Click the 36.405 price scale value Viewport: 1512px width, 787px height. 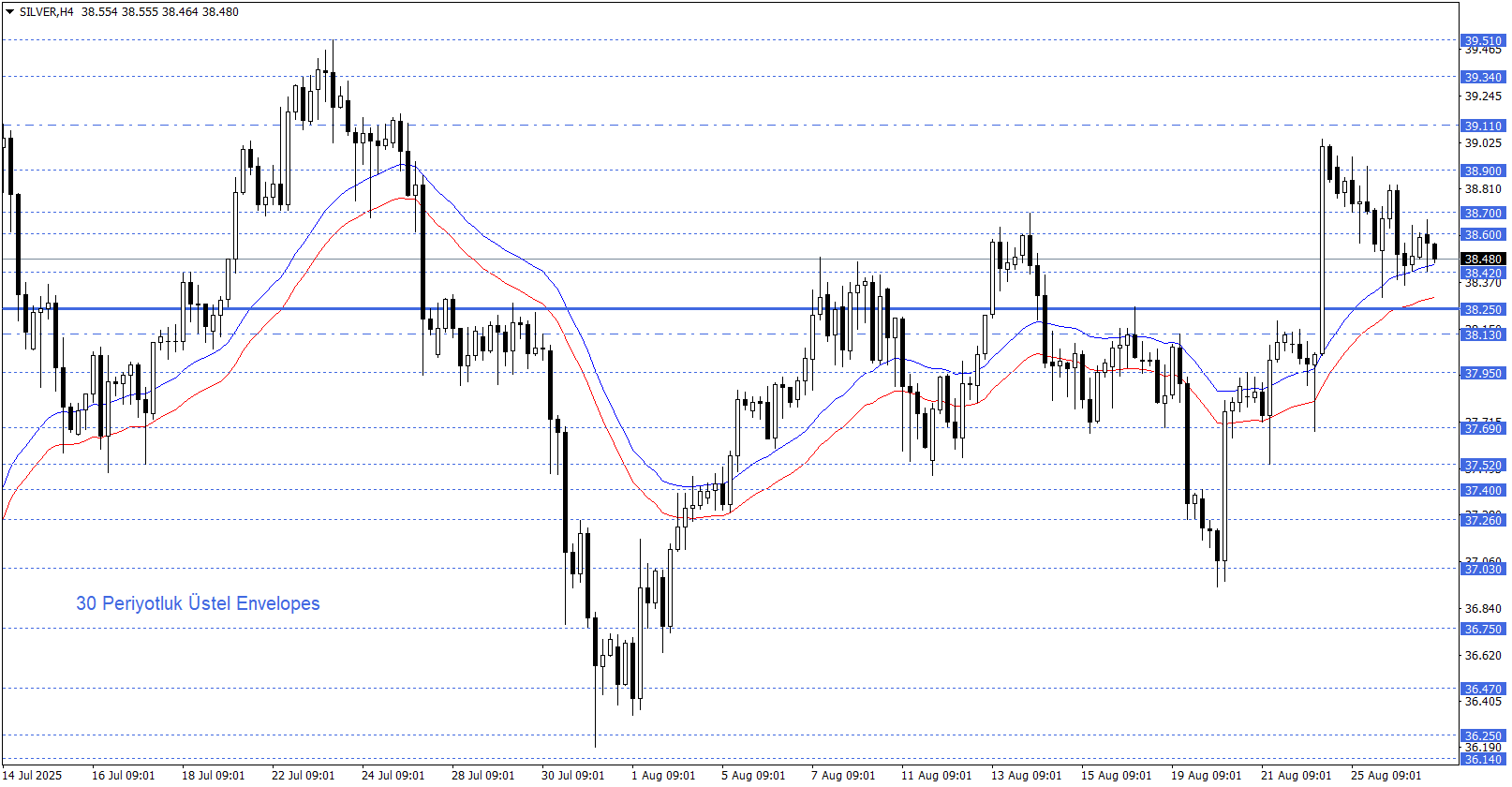click(x=1483, y=702)
